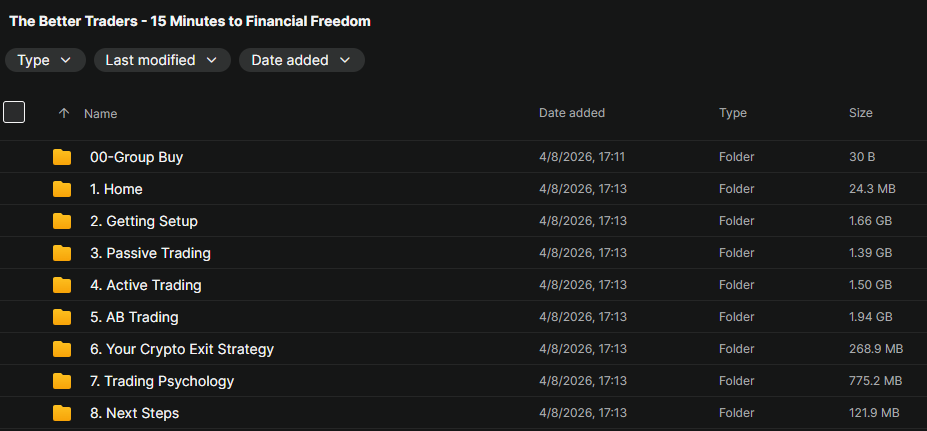Click the sort arrow beside the Name column

pyautogui.click(x=64, y=113)
